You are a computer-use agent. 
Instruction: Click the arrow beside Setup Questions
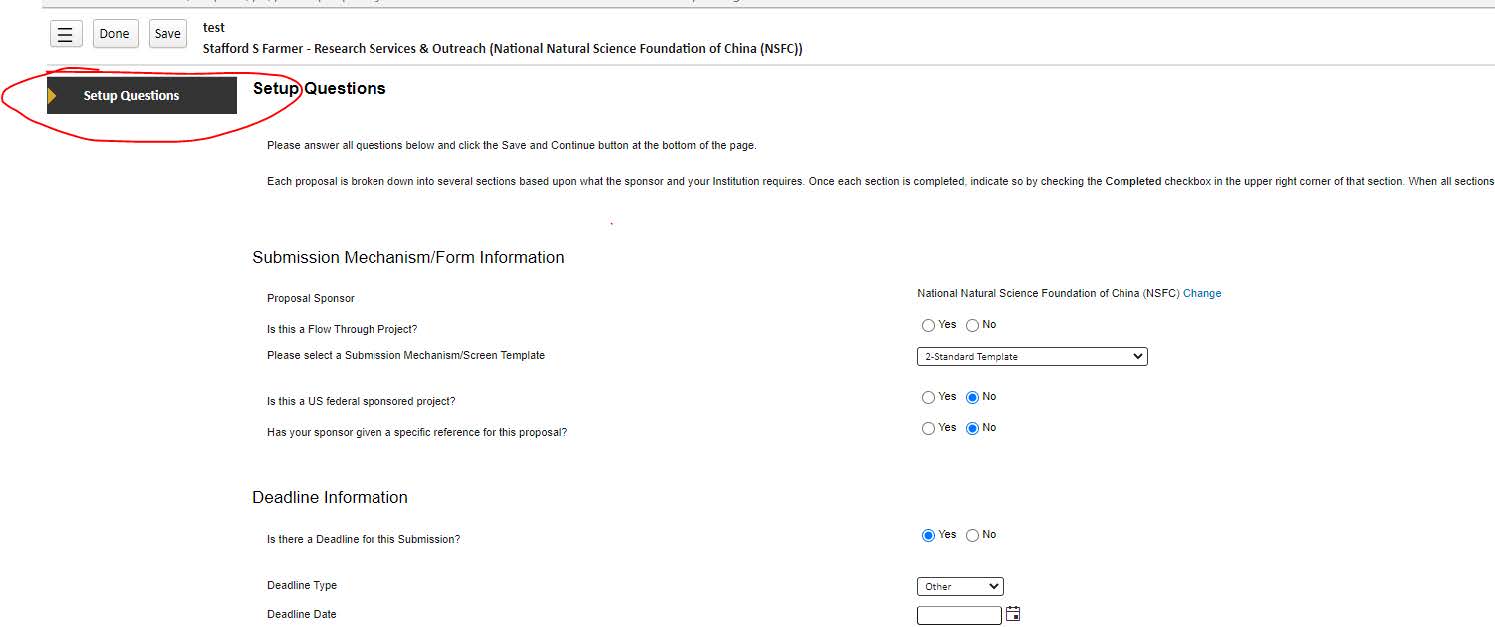[52, 96]
